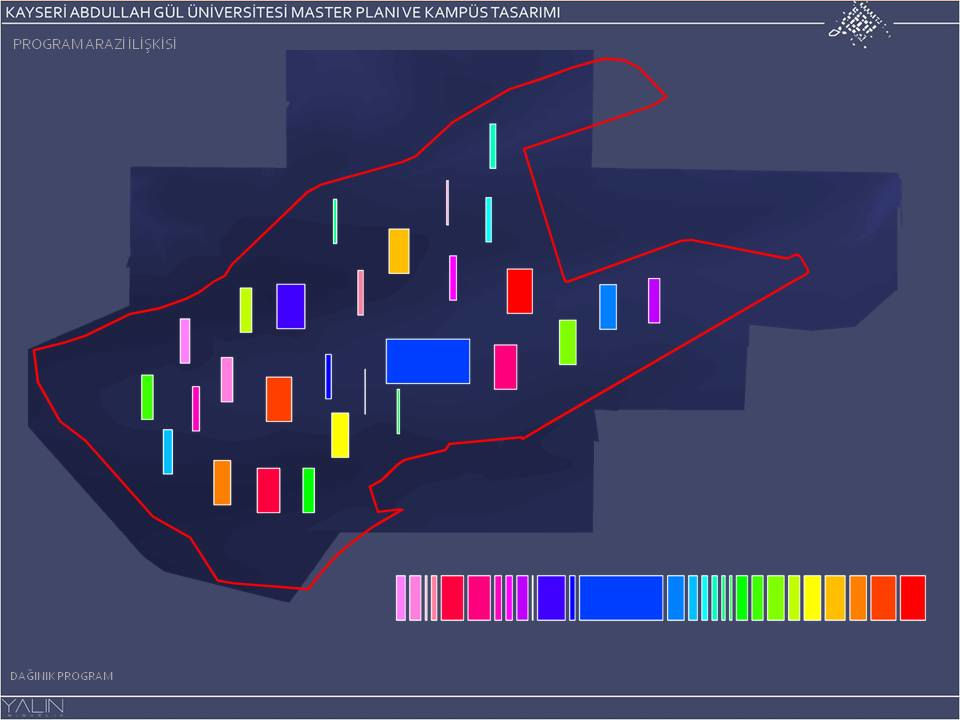Select the yellow rectangle on the site map
Image resolution: width=960 pixels, height=720 pixels.
[340, 435]
